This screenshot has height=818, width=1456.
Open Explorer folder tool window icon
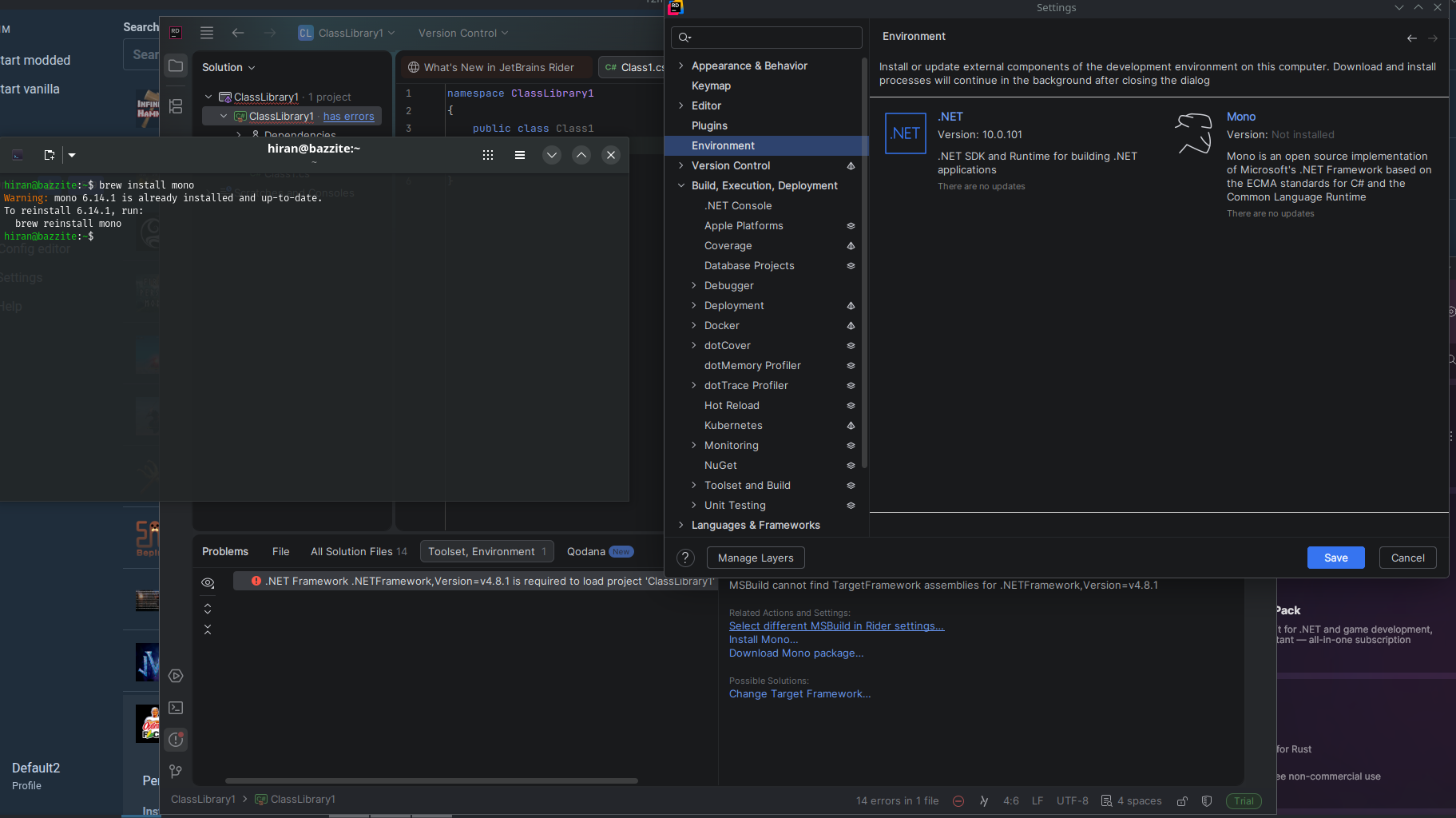tap(176, 66)
